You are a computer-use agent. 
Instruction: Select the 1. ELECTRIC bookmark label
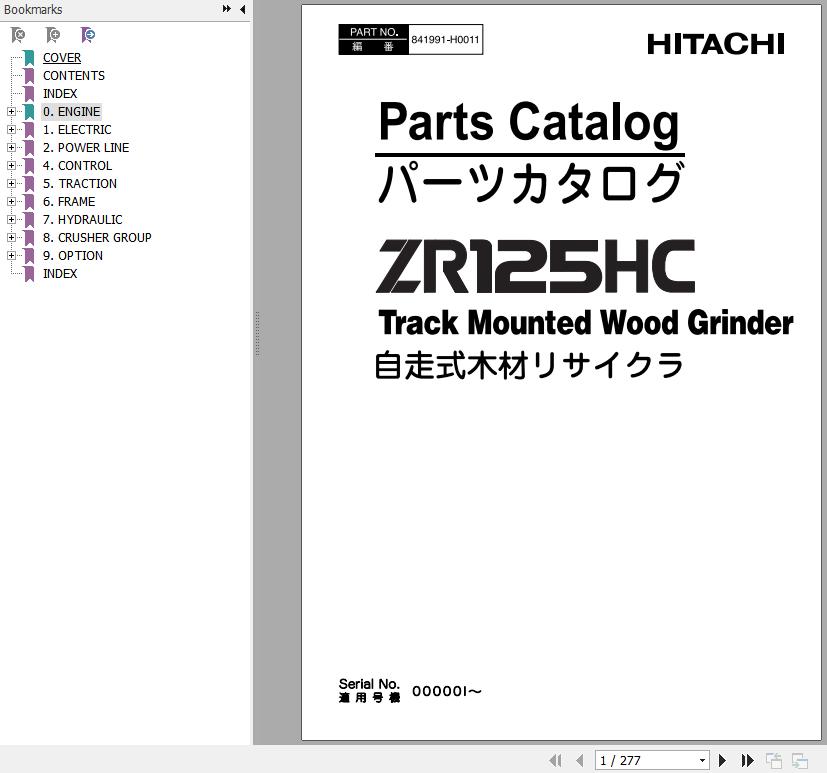77,130
